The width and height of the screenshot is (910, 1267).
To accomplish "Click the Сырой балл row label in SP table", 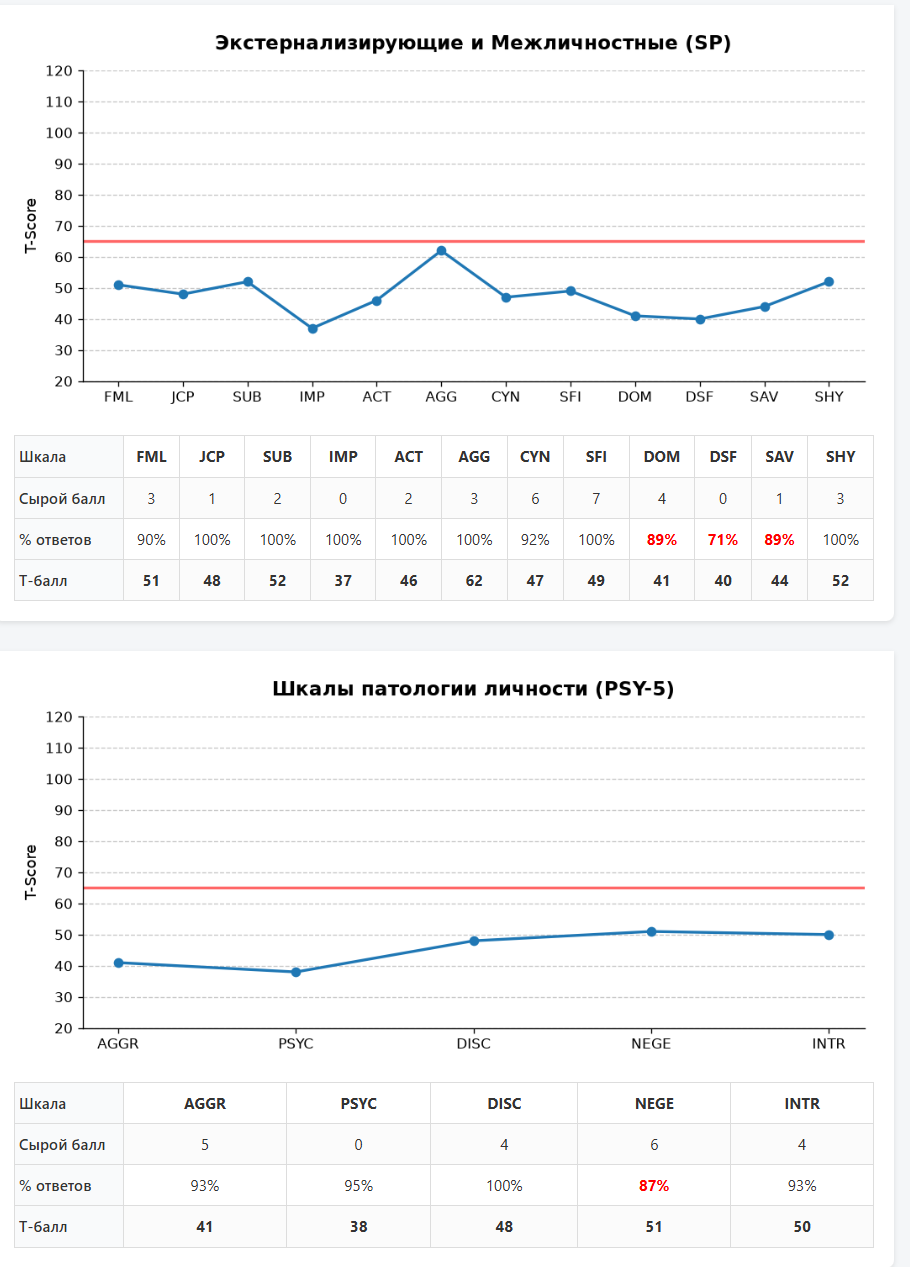I will (x=62, y=498).
